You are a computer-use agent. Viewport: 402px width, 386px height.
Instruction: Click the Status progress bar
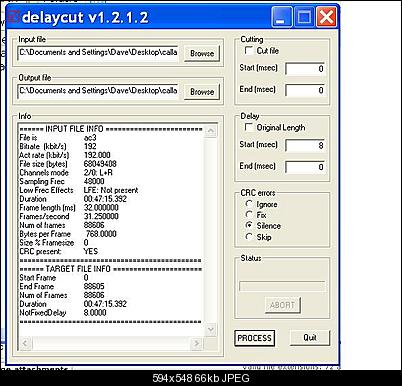(x=282, y=286)
